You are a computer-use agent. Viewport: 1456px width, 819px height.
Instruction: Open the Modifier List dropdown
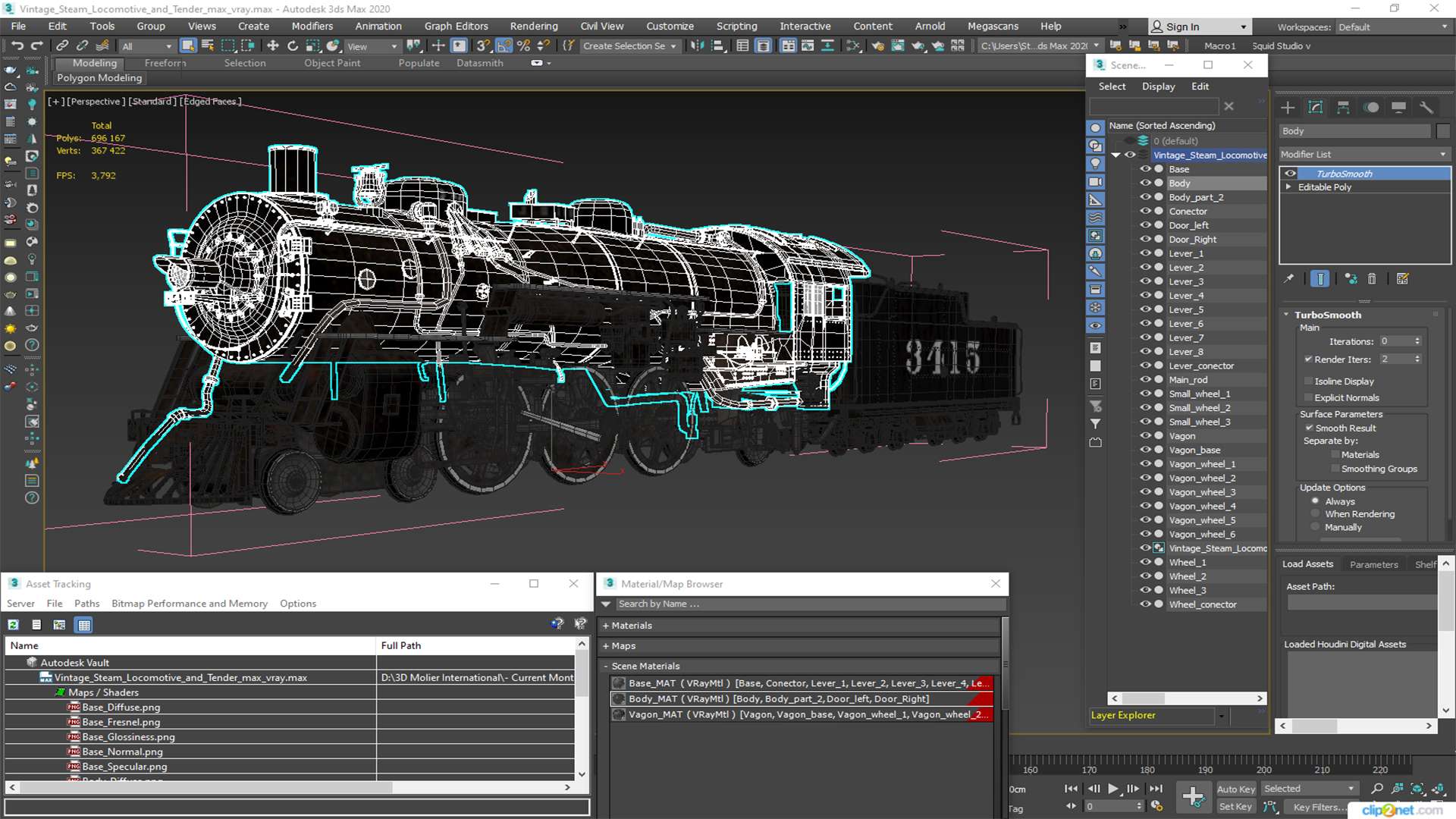pos(1364,155)
